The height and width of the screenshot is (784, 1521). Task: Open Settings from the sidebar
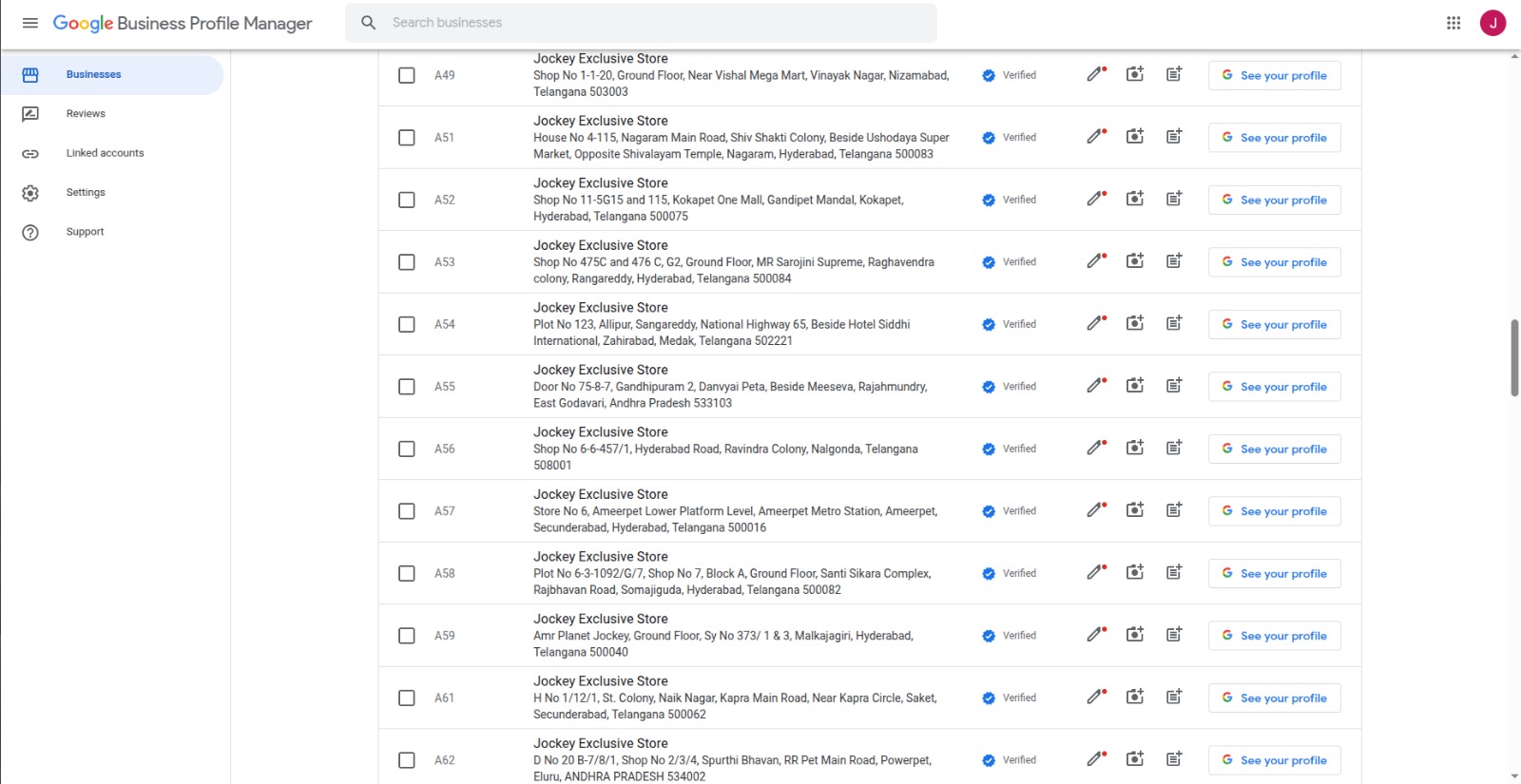86,193
